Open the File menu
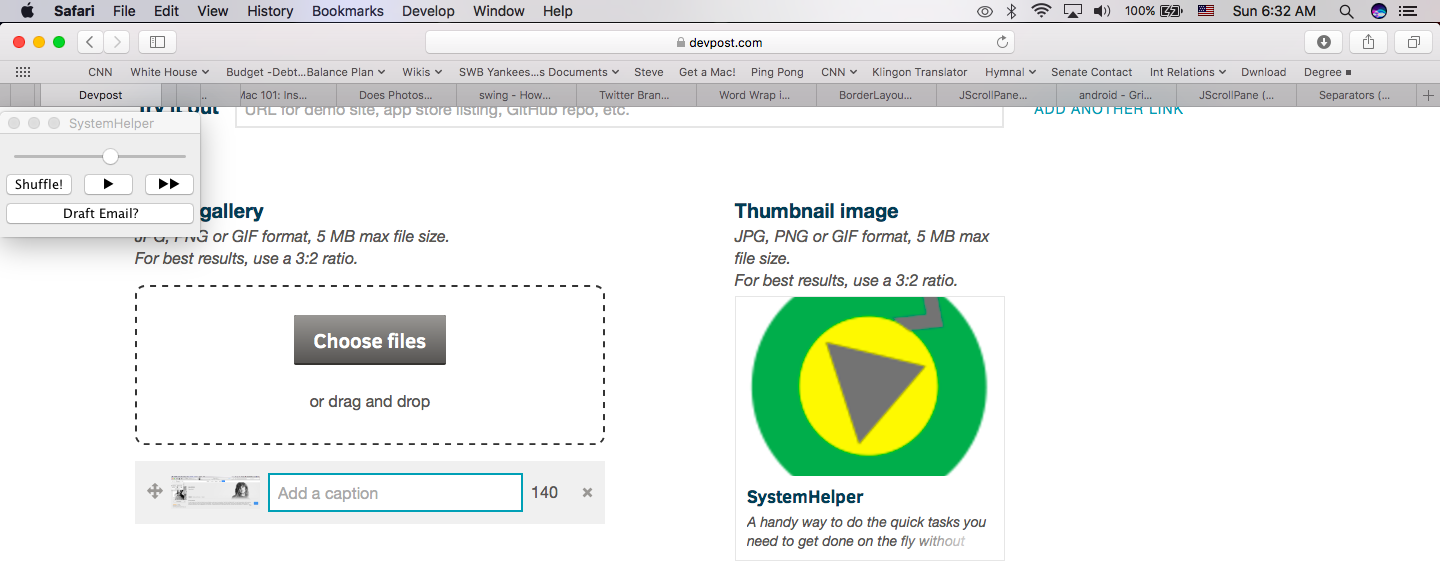 click(124, 11)
